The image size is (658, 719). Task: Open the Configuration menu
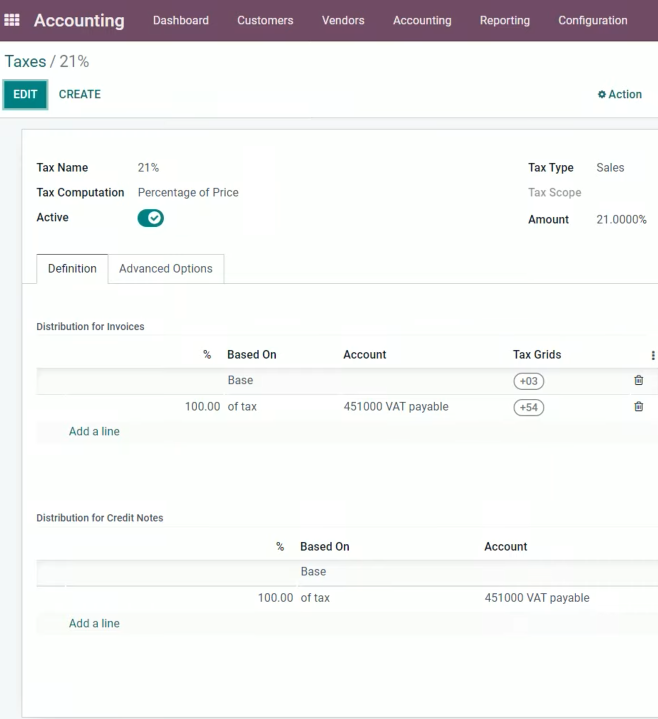coord(592,20)
